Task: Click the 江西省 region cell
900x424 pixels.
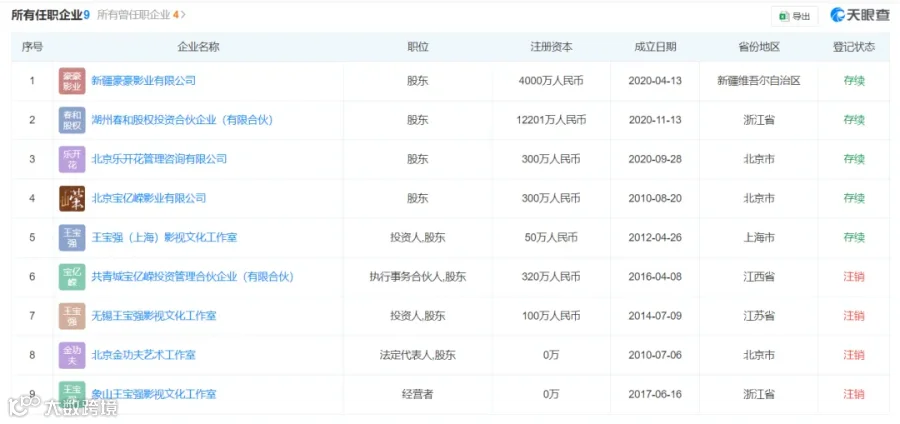Action: tap(759, 277)
